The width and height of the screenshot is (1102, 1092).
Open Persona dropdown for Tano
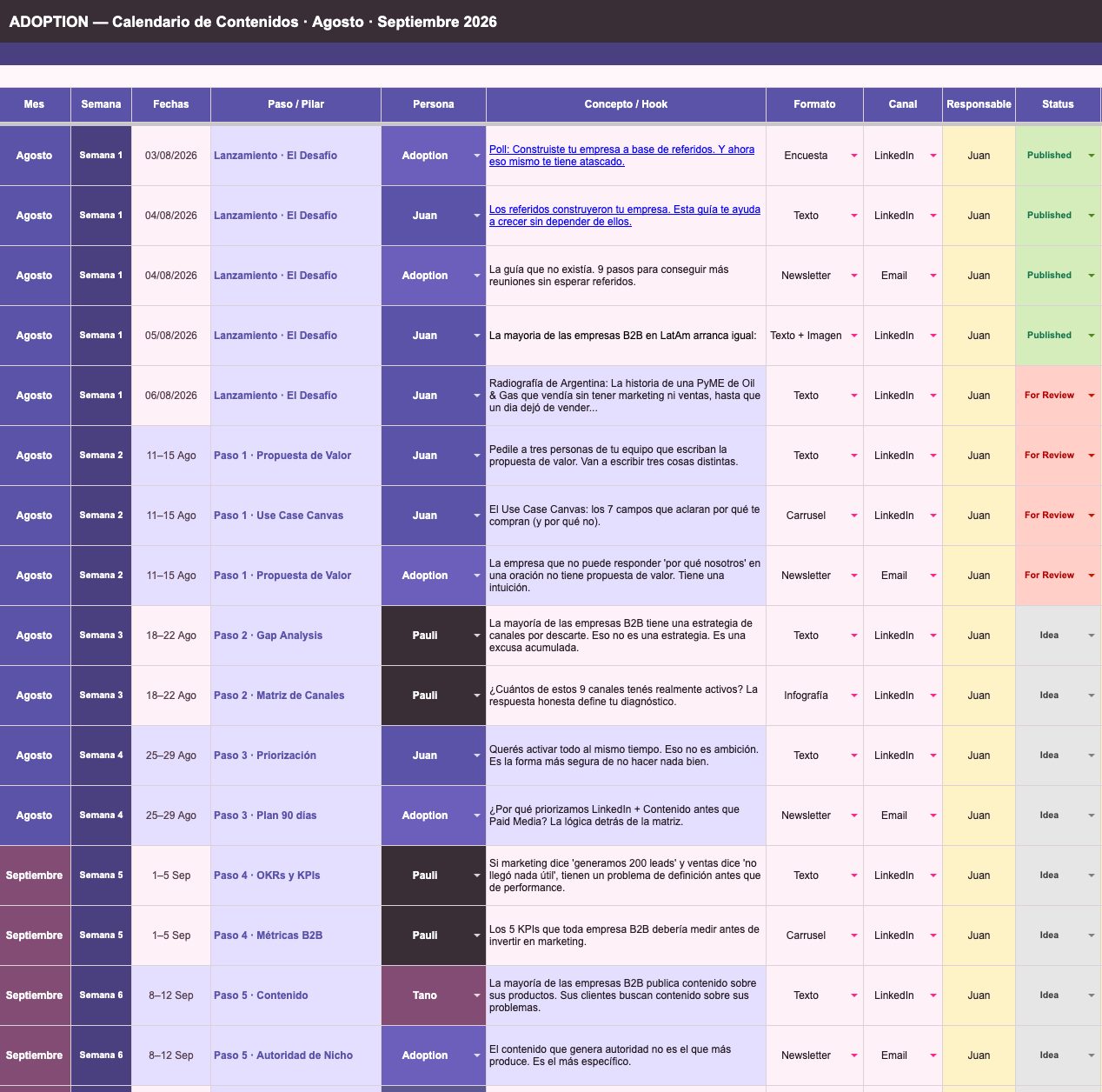[x=476, y=995]
